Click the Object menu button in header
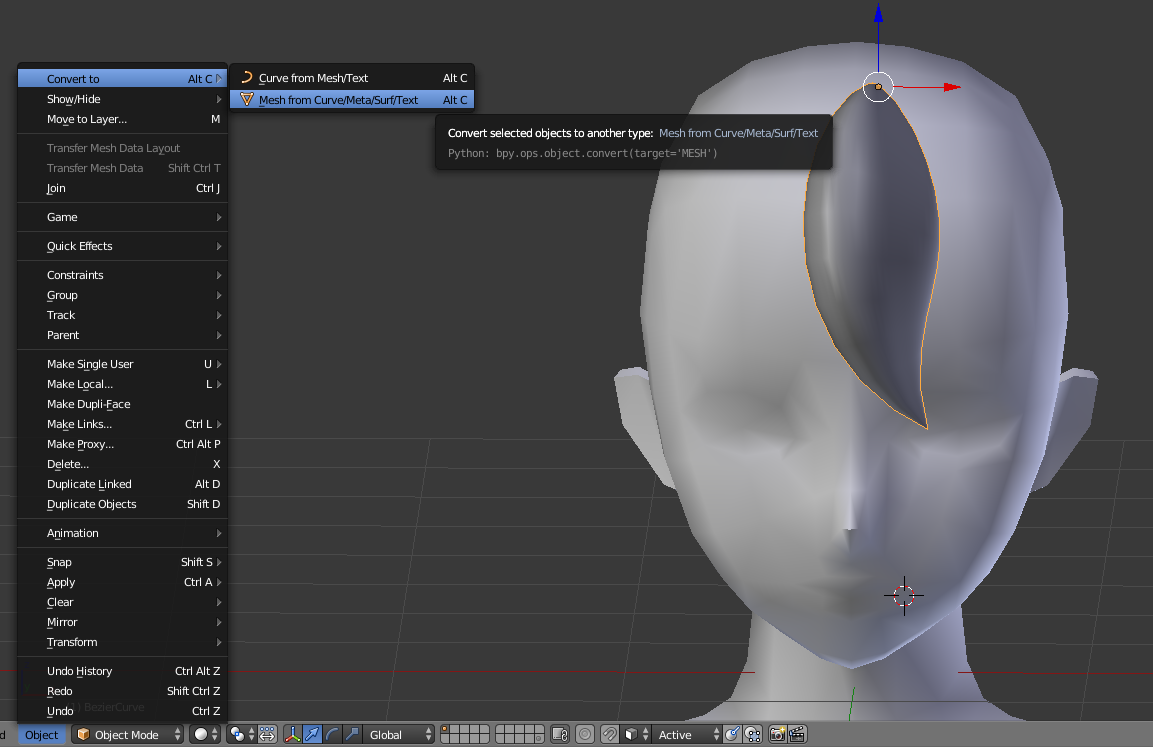This screenshot has height=747, width=1153. click(41, 735)
